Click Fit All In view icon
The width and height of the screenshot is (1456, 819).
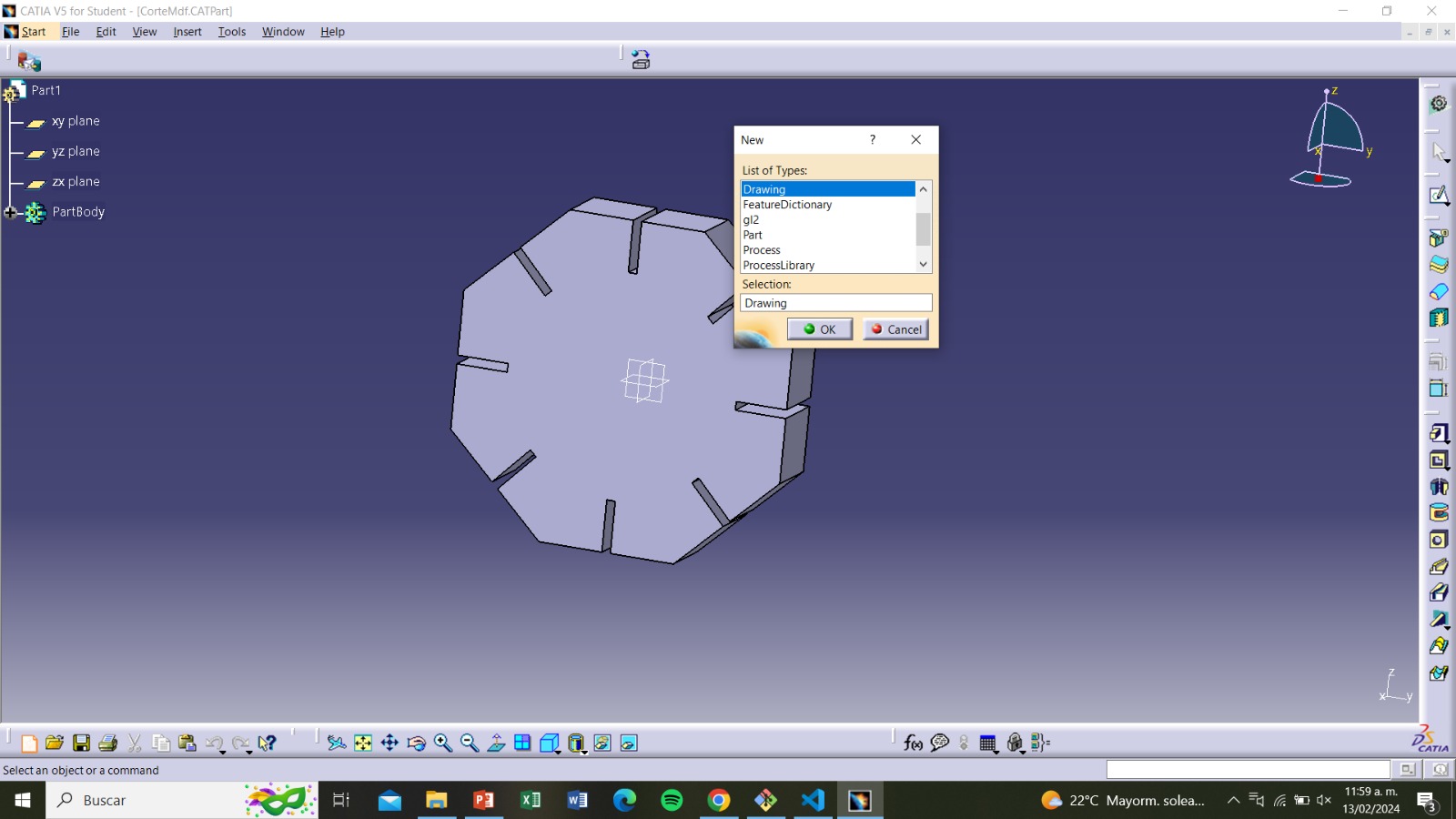(x=363, y=743)
